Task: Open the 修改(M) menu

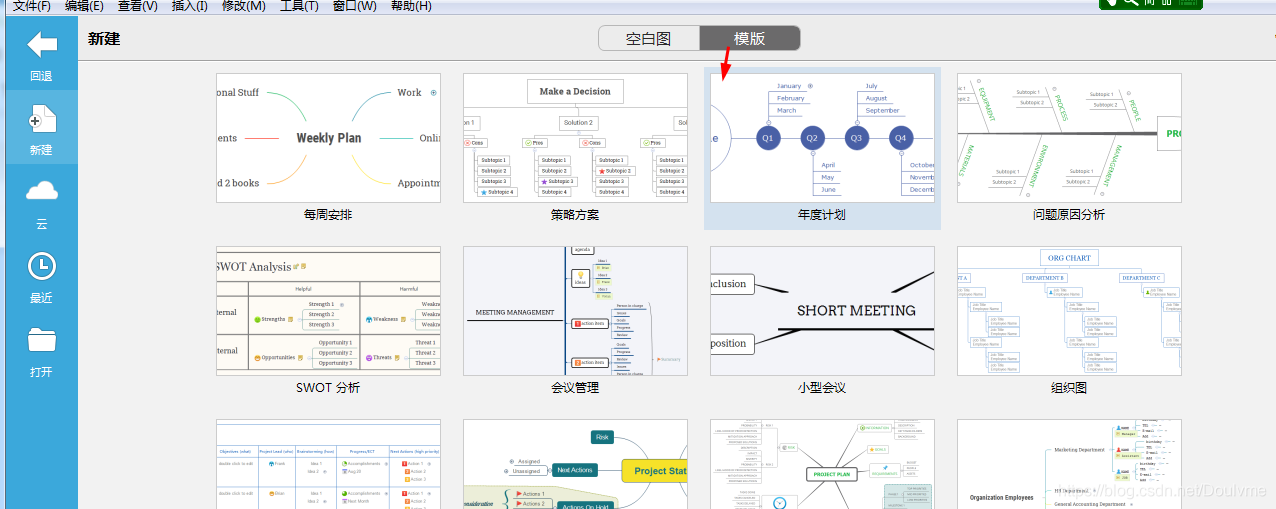Action: pyautogui.click(x=243, y=6)
